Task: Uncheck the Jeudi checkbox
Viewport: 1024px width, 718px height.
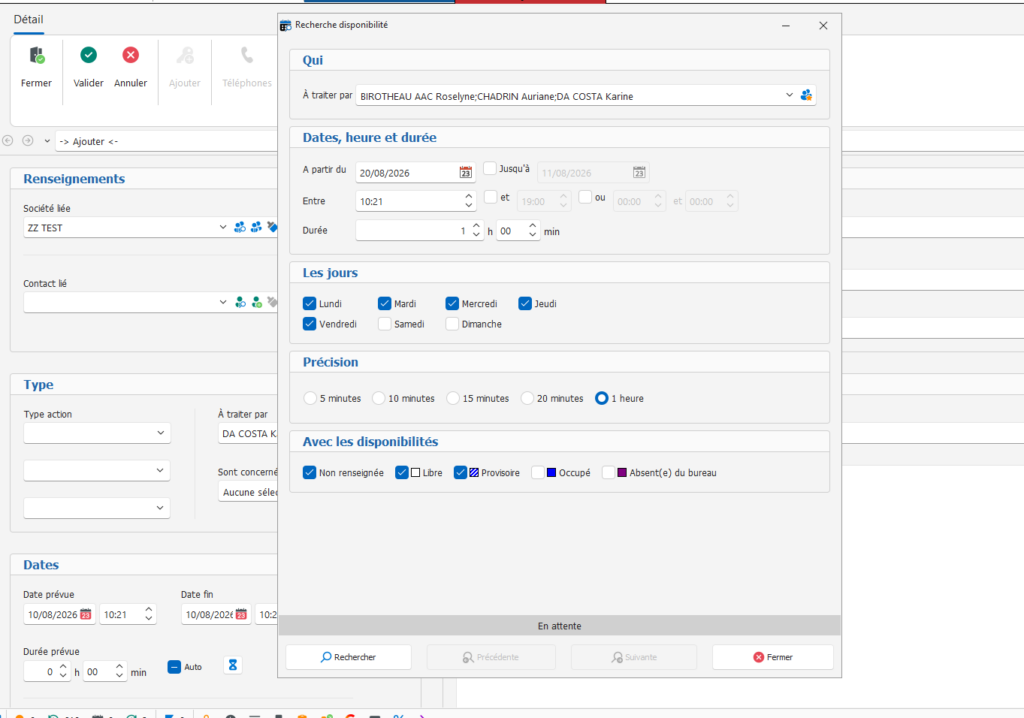Action: (525, 304)
